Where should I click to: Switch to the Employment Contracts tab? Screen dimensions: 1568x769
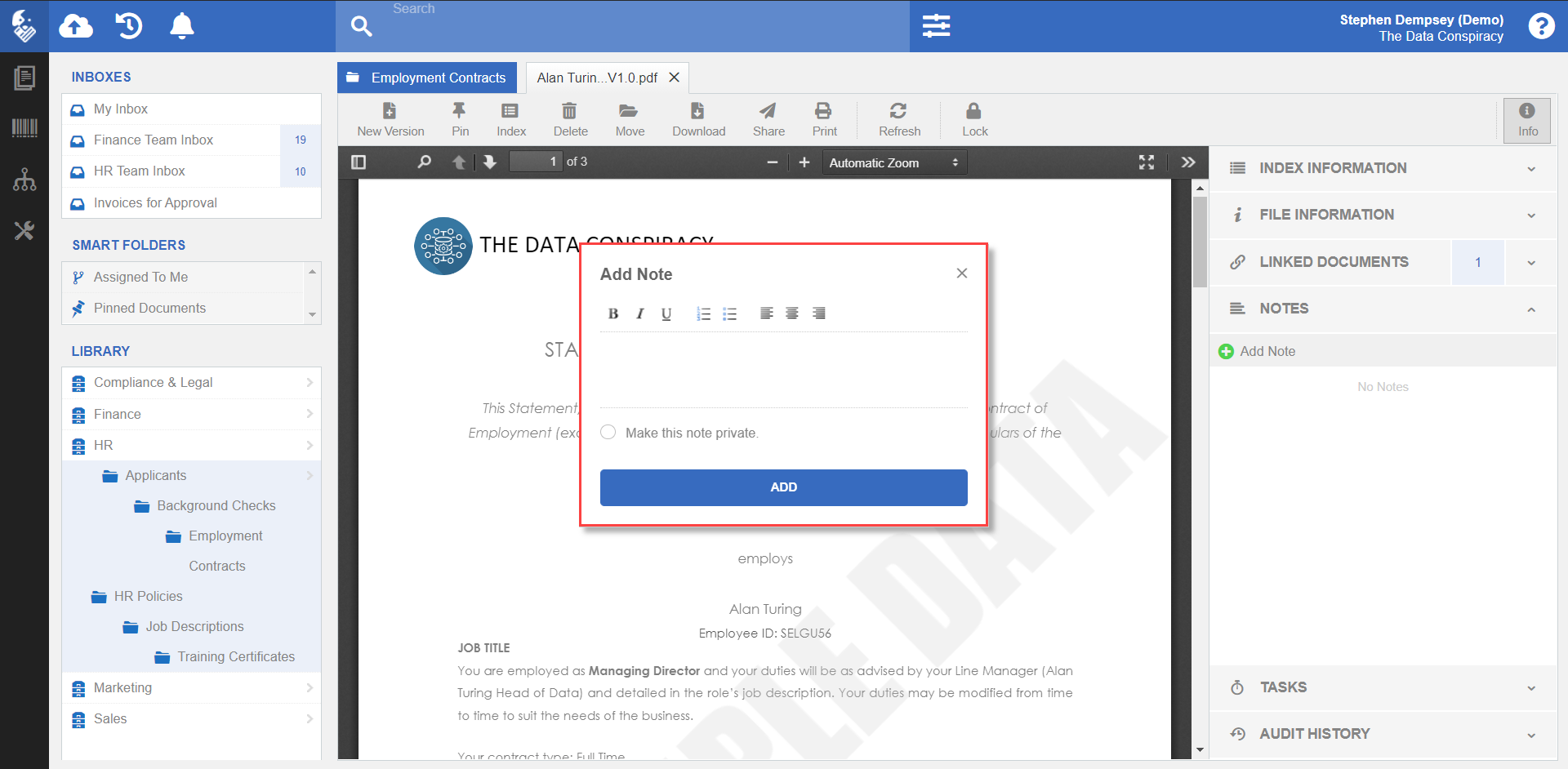(x=427, y=78)
